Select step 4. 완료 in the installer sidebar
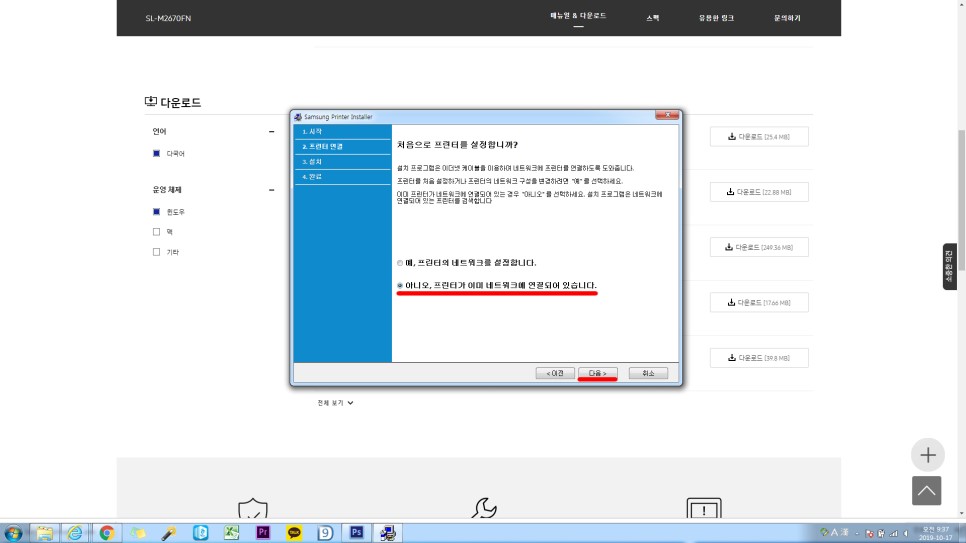966x543 pixels. point(343,177)
